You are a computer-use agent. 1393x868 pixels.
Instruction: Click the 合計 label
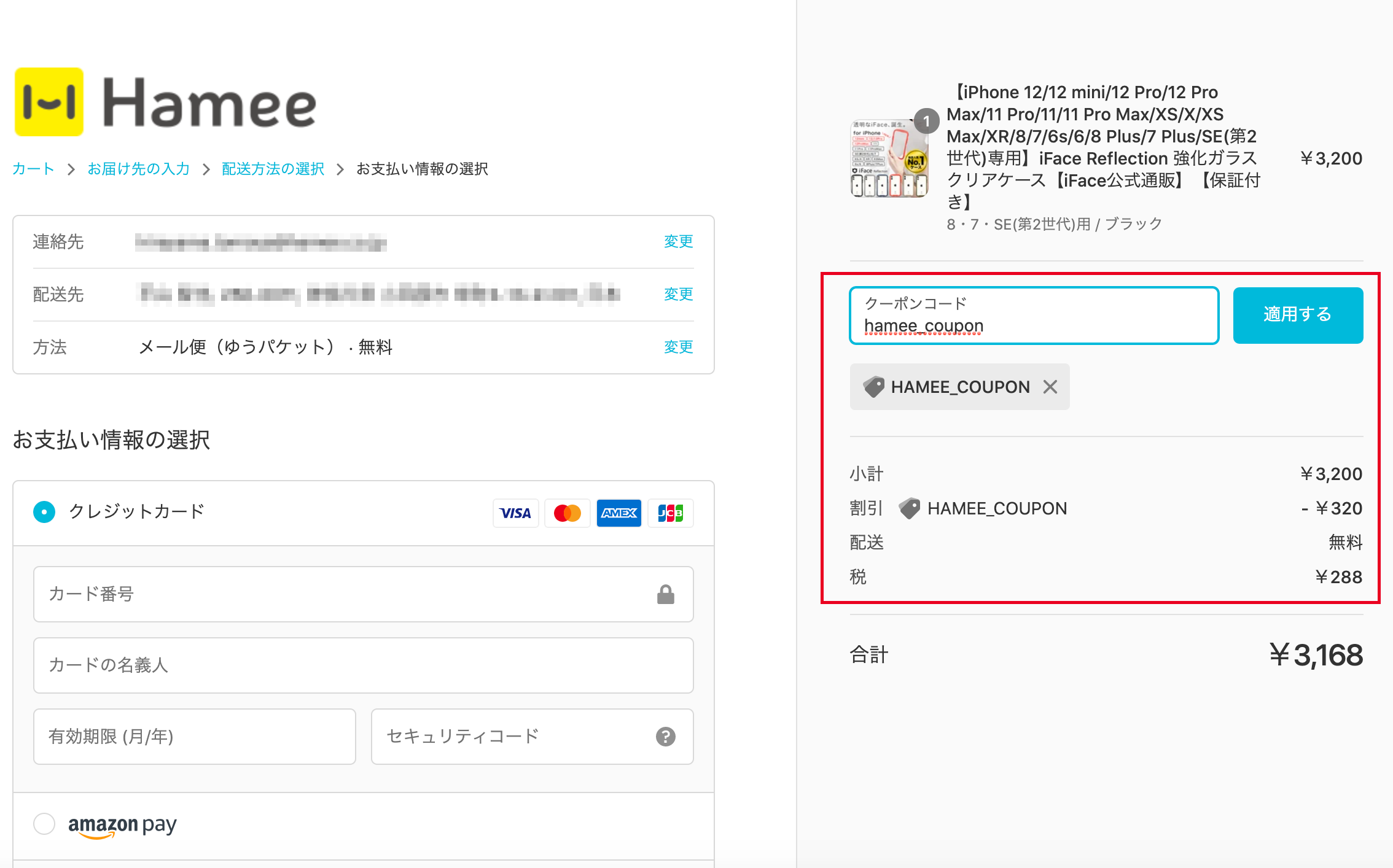point(868,655)
